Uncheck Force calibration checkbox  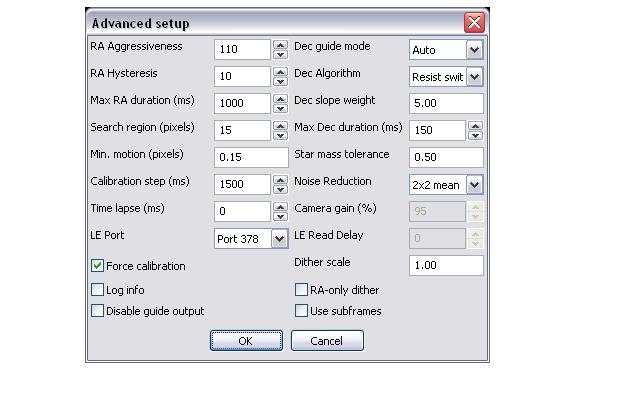98,266
